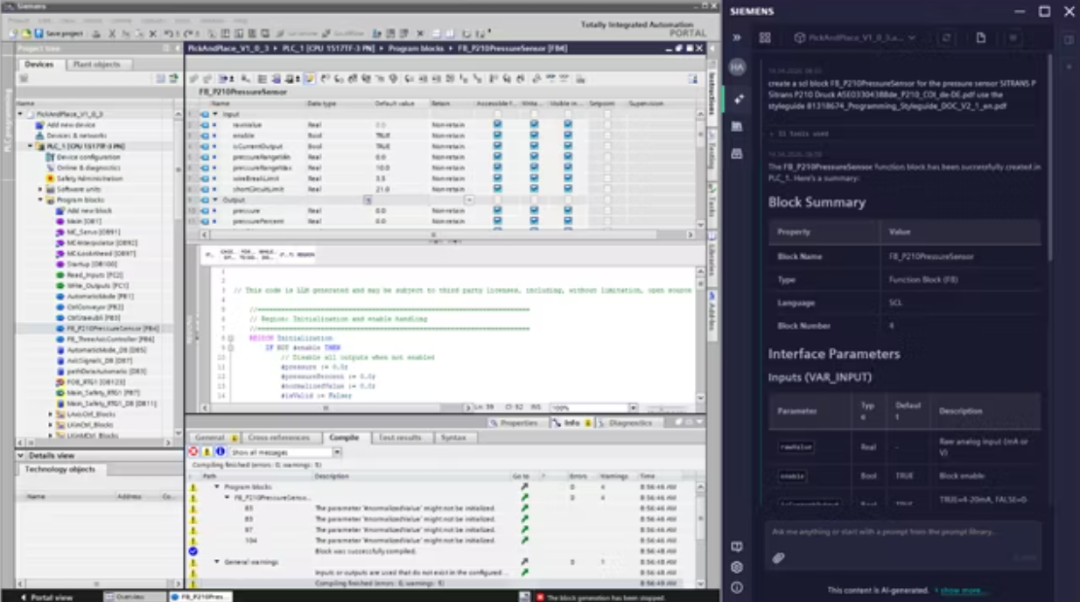
Task: Click interface table horizontal scrollbar
Action: (x=447, y=235)
